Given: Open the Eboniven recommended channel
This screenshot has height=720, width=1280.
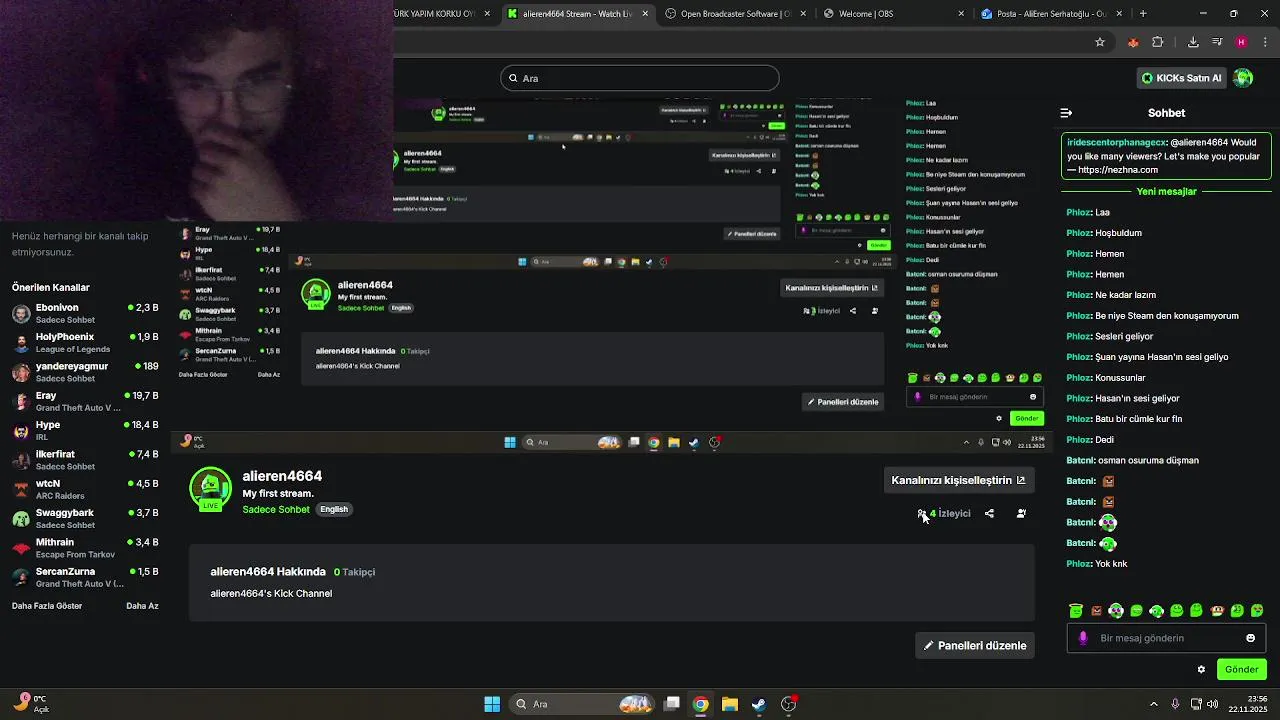Looking at the screenshot, I should click(x=85, y=313).
